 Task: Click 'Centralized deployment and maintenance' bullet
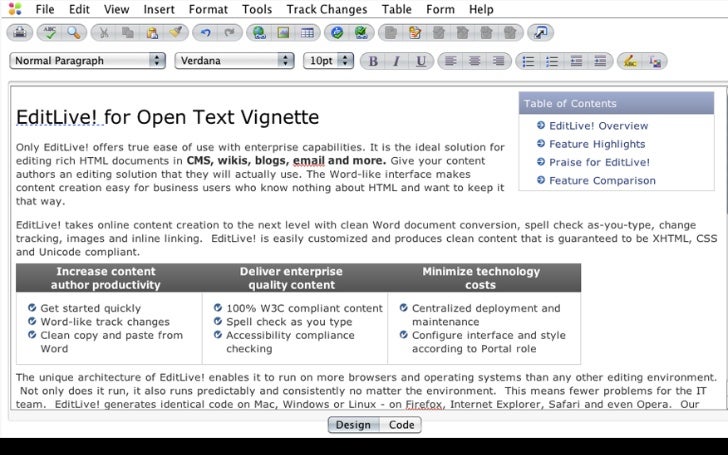(486, 315)
